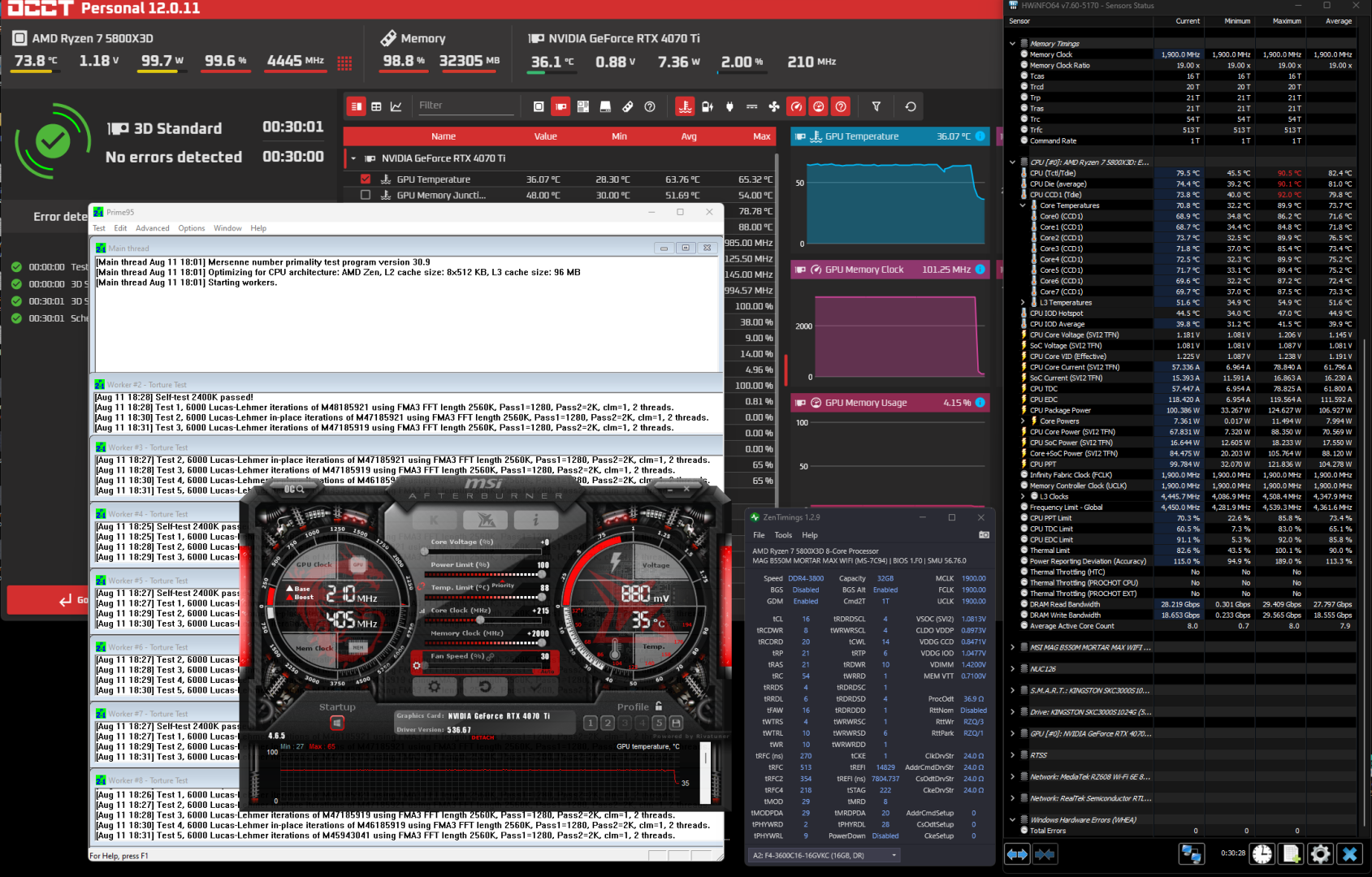
Task: Click HWiNFO collapse columns arrows icon
Action: point(1045,853)
